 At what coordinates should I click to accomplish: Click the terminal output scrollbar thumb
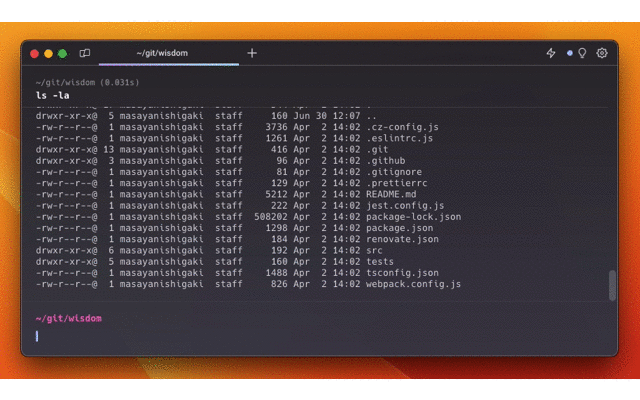(x=612, y=285)
